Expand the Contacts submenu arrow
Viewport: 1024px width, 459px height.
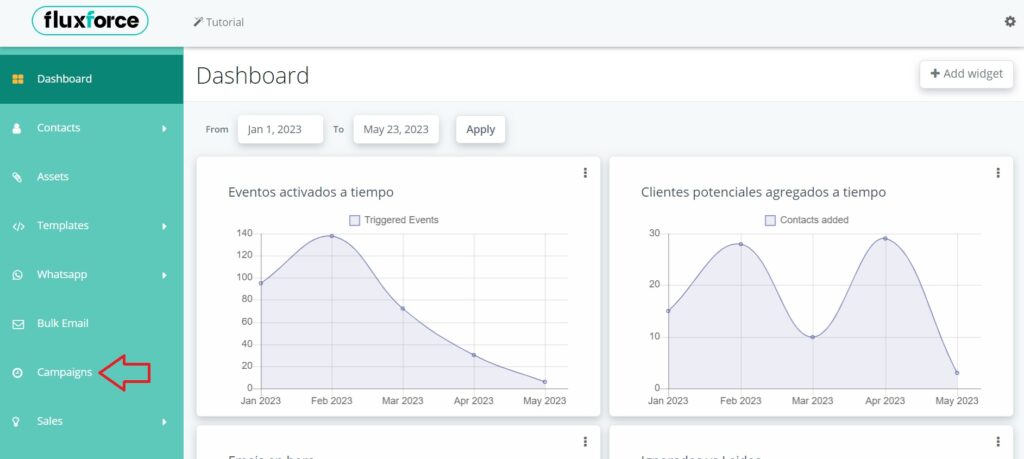pyautogui.click(x=165, y=129)
